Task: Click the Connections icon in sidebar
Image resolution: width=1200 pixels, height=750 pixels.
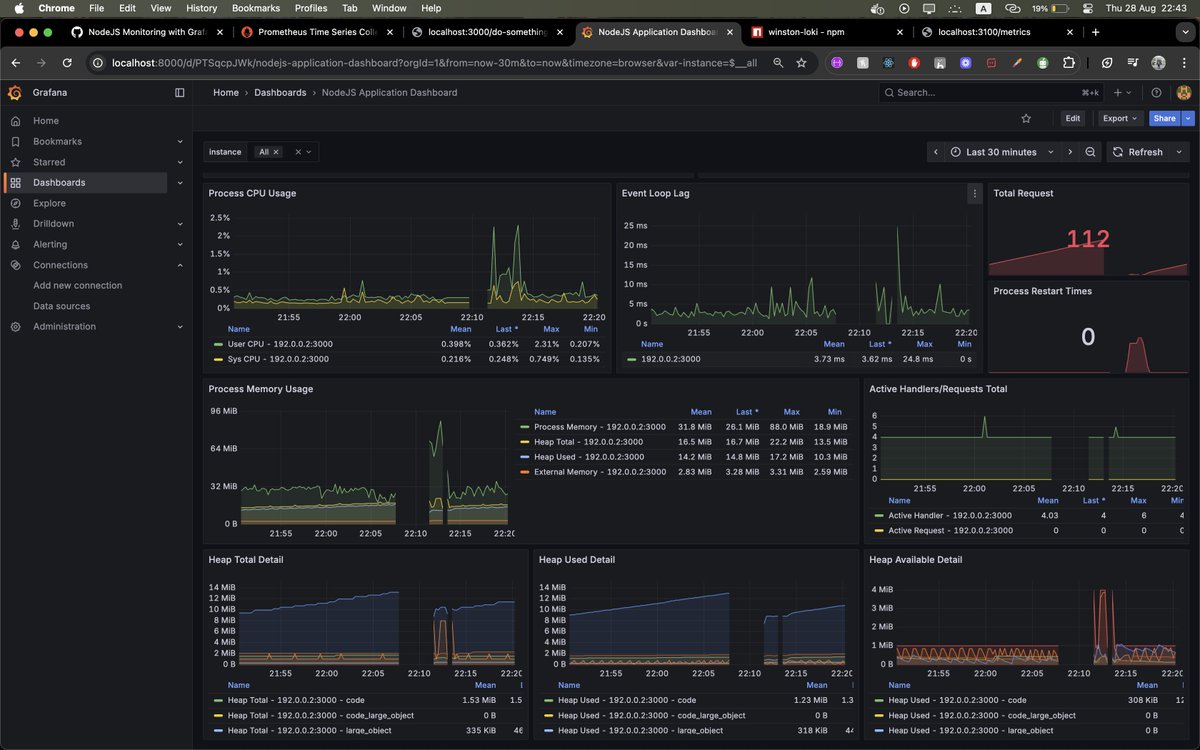Action: point(15,265)
